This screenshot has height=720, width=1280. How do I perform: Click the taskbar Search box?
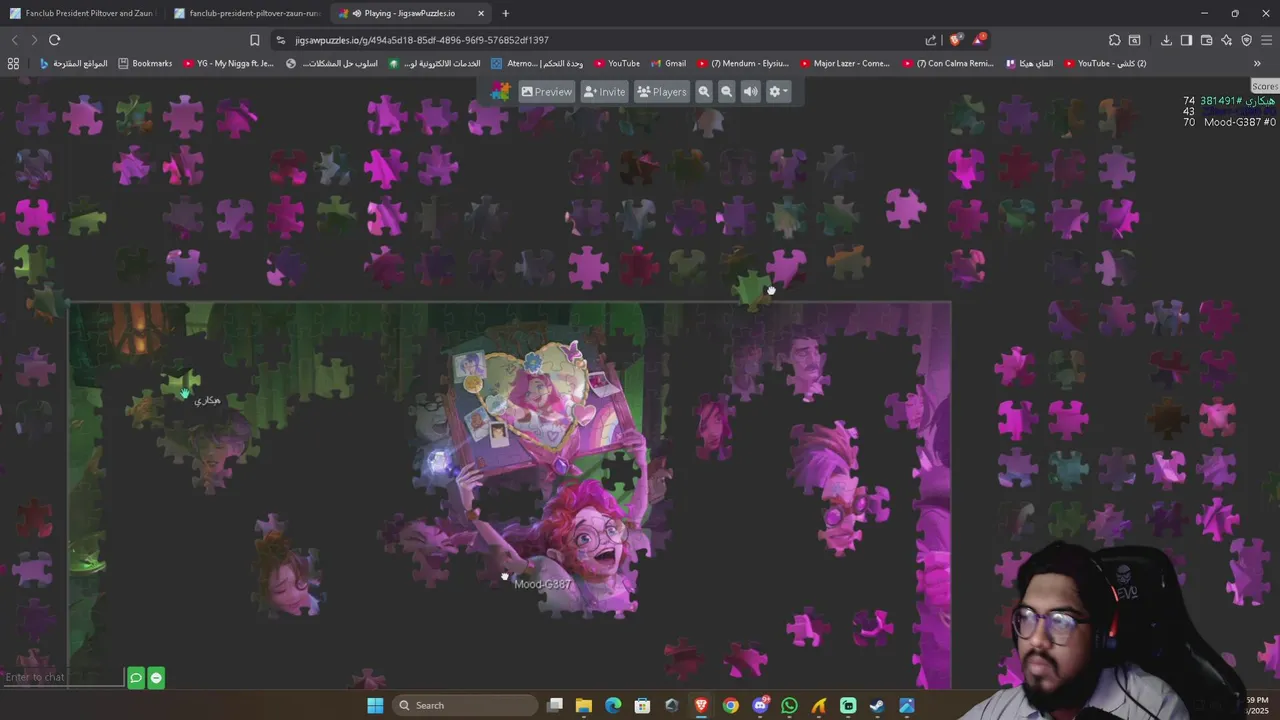[465, 705]
